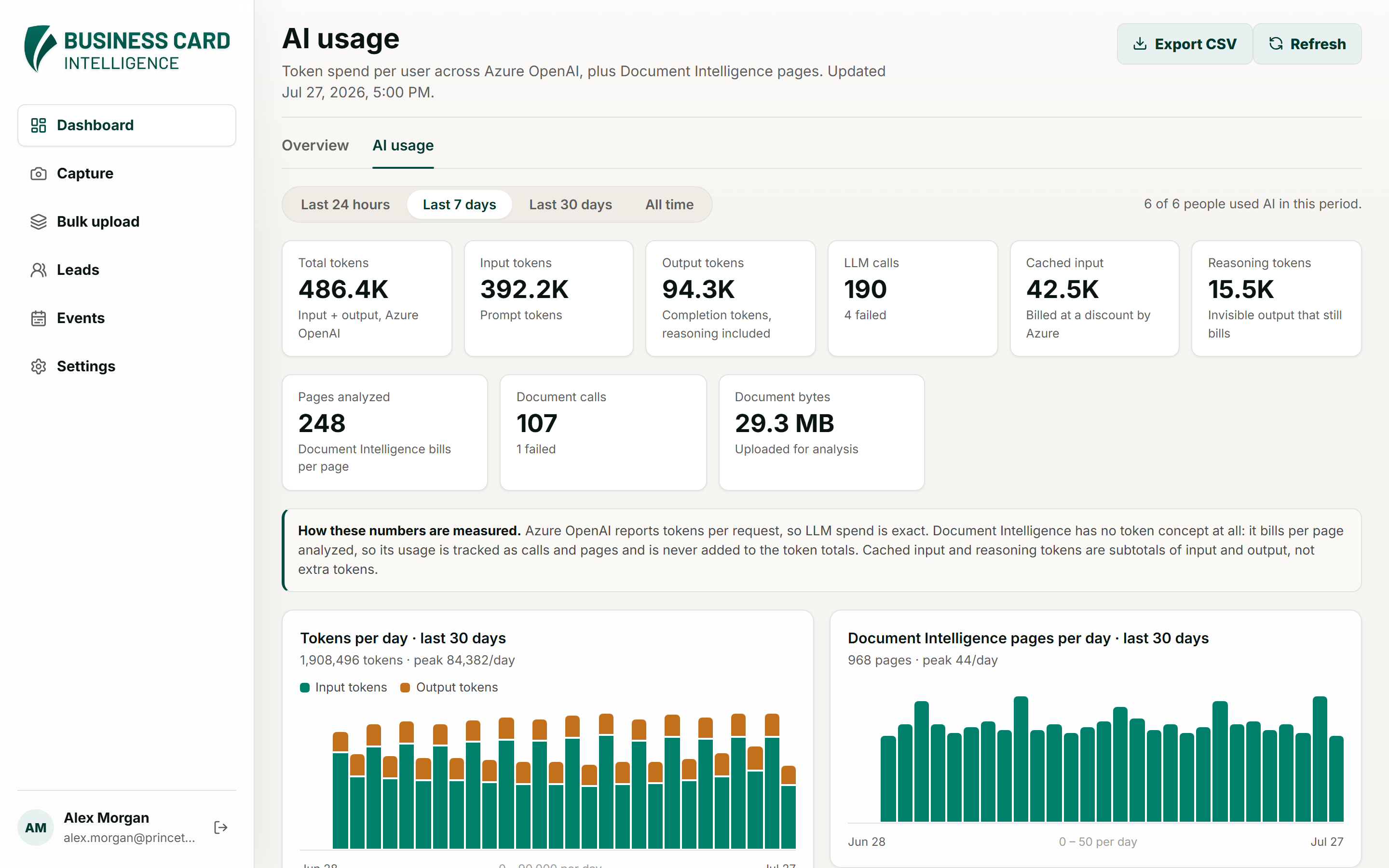Click the Refresh button
1389x868 pixels.
[1307, 43]
